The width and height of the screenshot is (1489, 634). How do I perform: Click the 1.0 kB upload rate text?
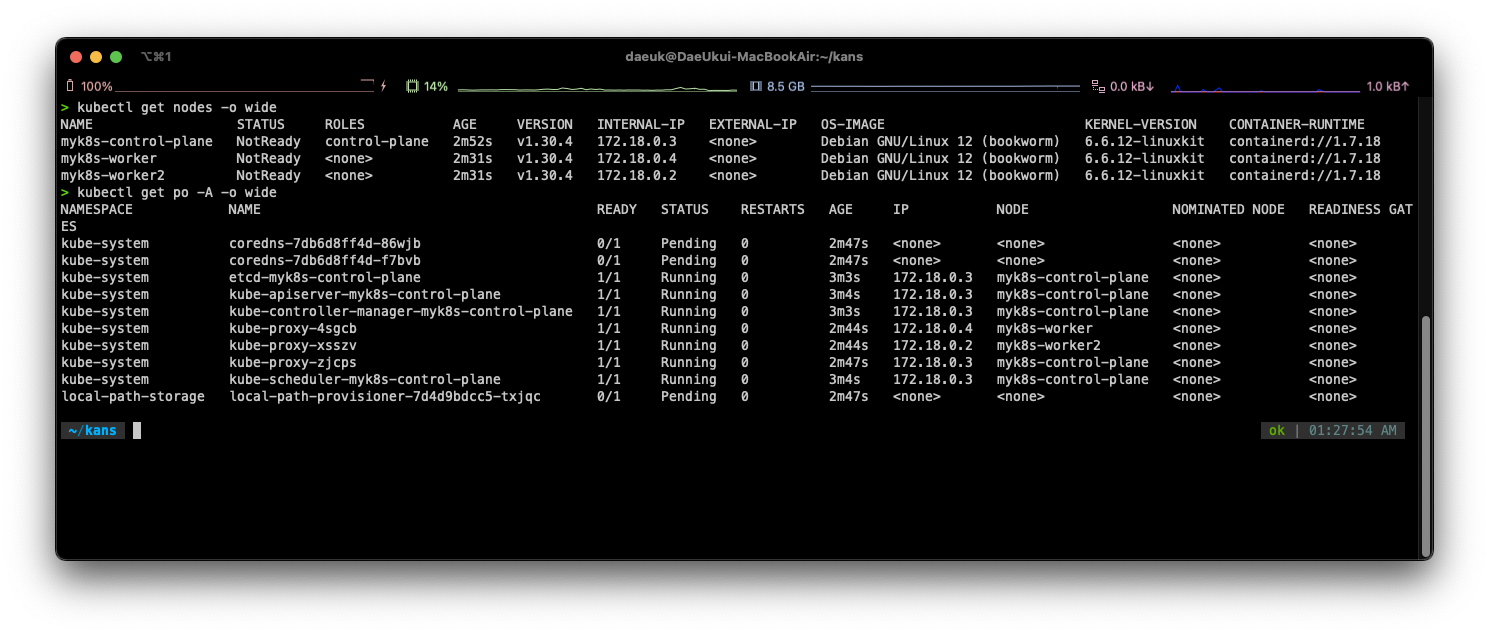pyautogui.click(x=1388, y=87)
